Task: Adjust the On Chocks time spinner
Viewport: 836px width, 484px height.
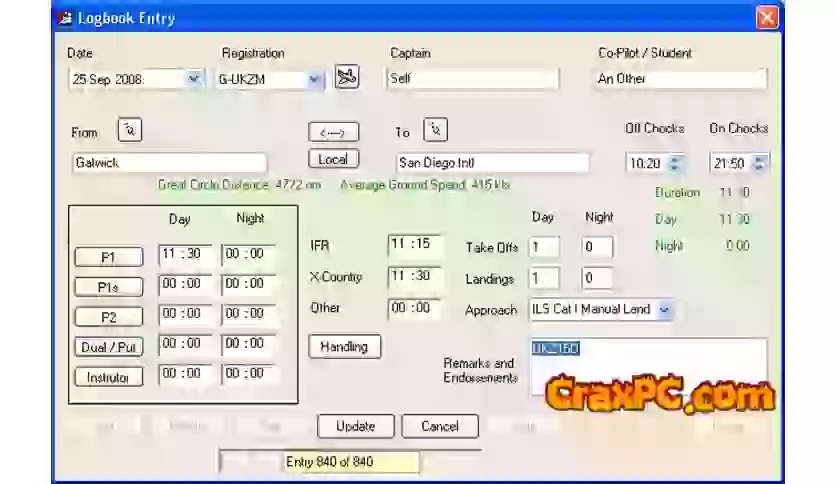Action: 759,163
